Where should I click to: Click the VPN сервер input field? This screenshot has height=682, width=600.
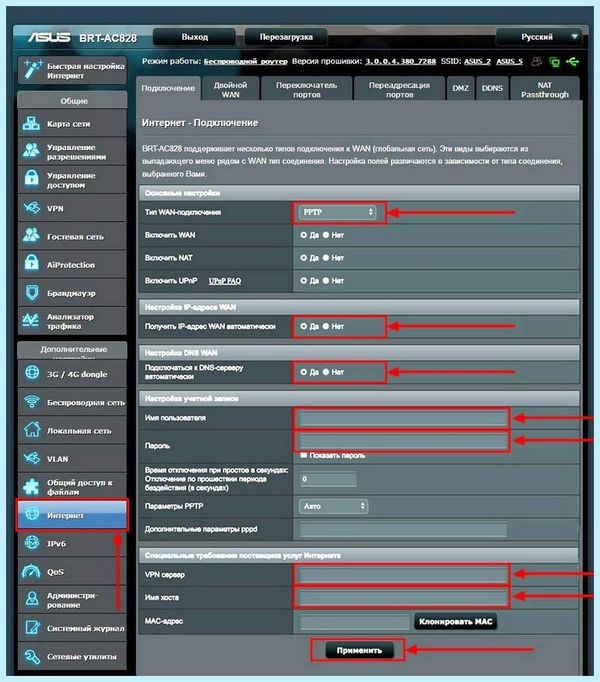[403, 575]
